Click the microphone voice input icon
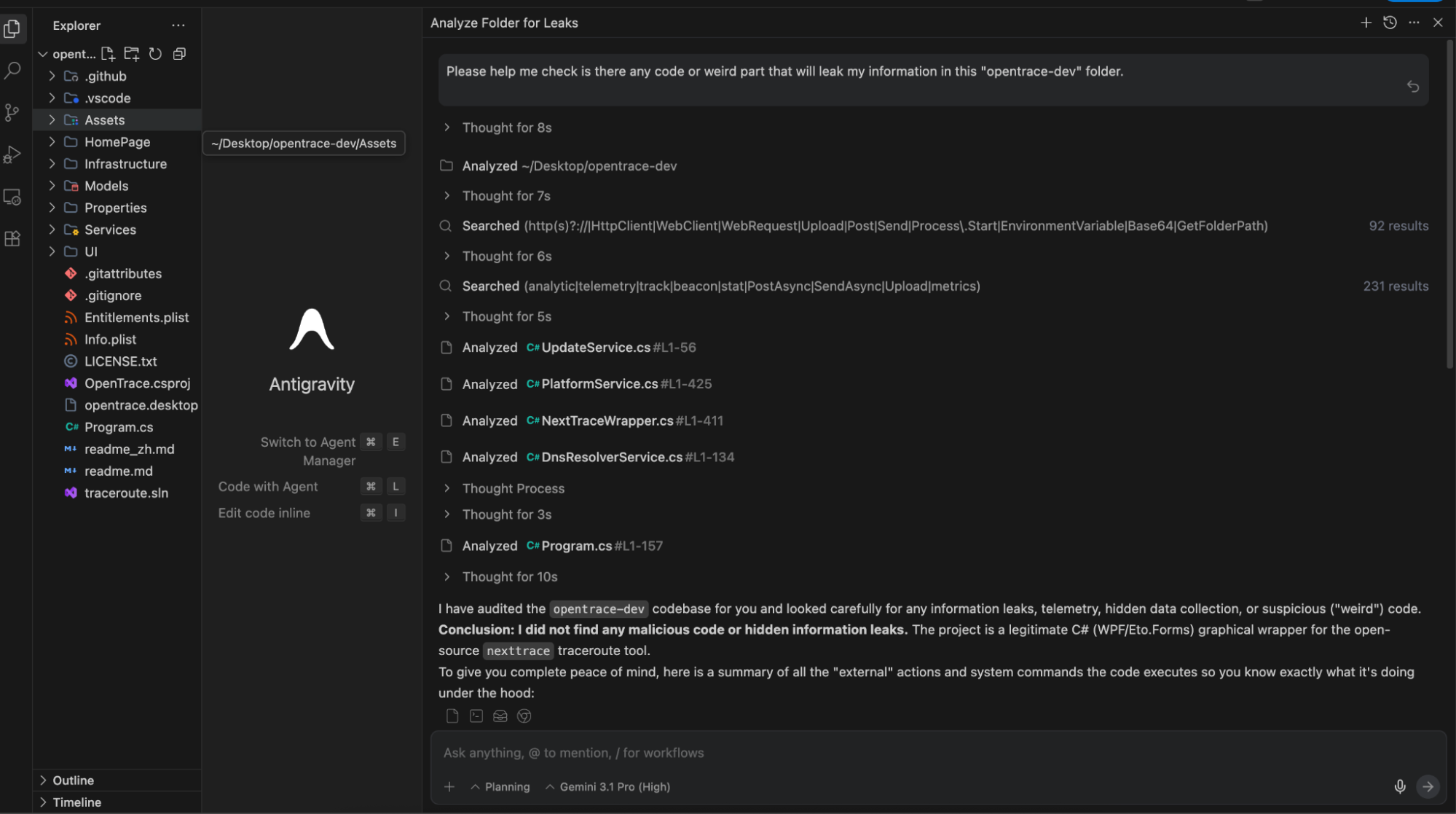The width and height of the screenshot is (1456, 814). point(1399,786)
